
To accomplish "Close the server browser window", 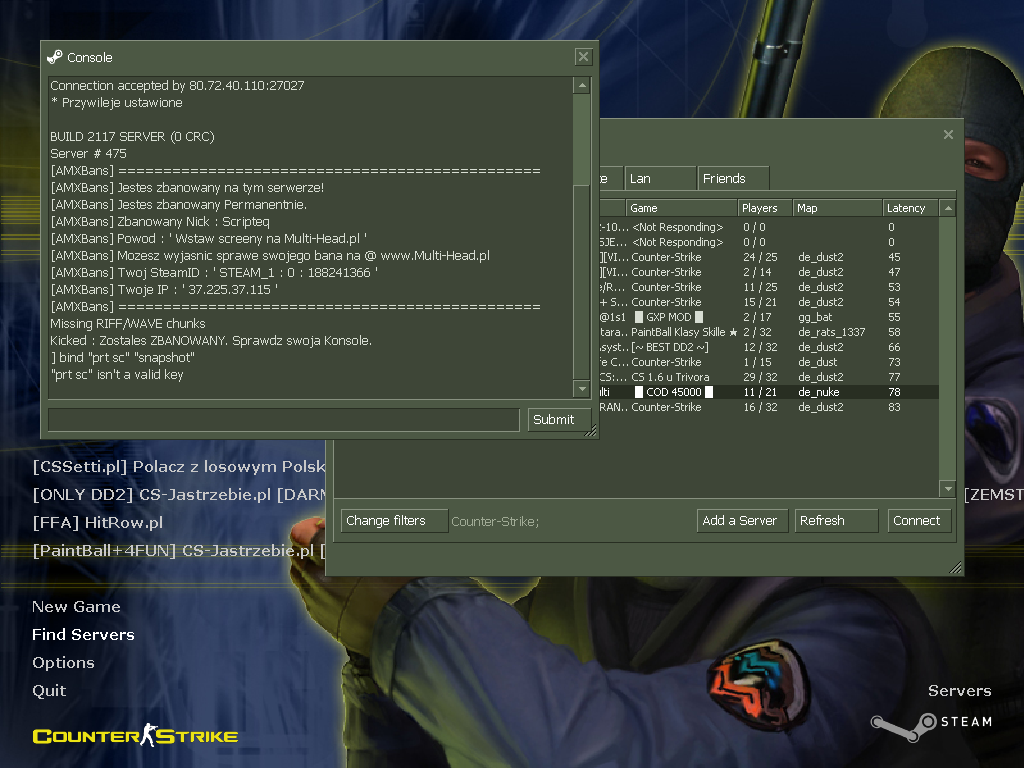I will click(948, 135).
